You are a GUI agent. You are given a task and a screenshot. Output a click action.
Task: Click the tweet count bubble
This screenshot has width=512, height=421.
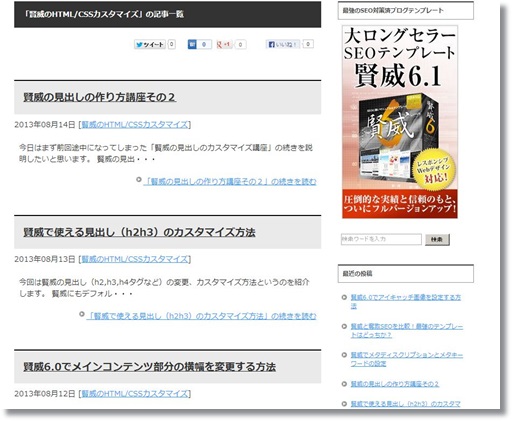click(171, 44)
